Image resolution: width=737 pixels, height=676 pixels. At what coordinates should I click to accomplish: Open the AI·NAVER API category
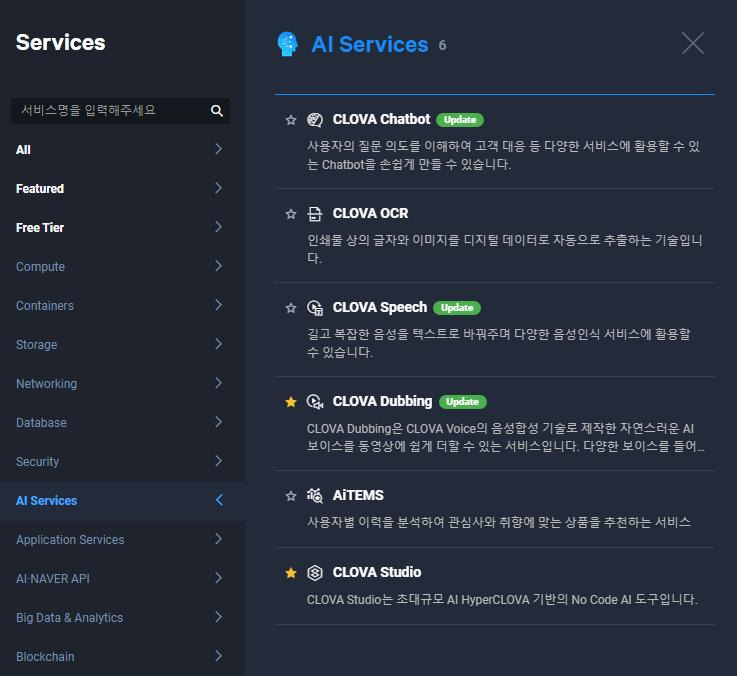(x=53, y=579)
